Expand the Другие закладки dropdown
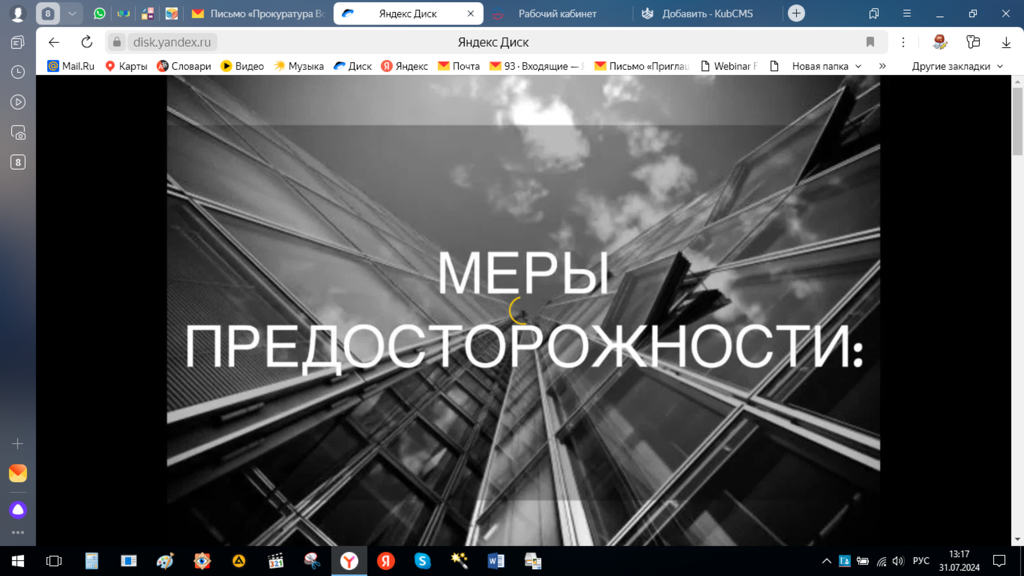 coord(956,66)
